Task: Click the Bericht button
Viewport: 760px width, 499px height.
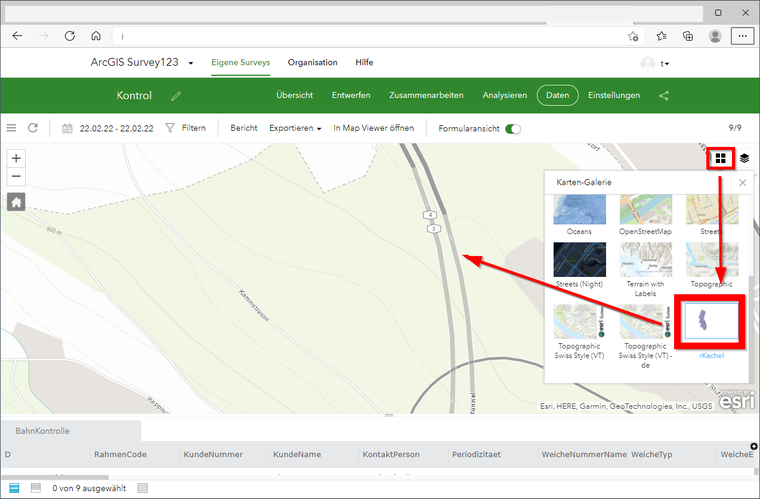Action: coord(244,128)
